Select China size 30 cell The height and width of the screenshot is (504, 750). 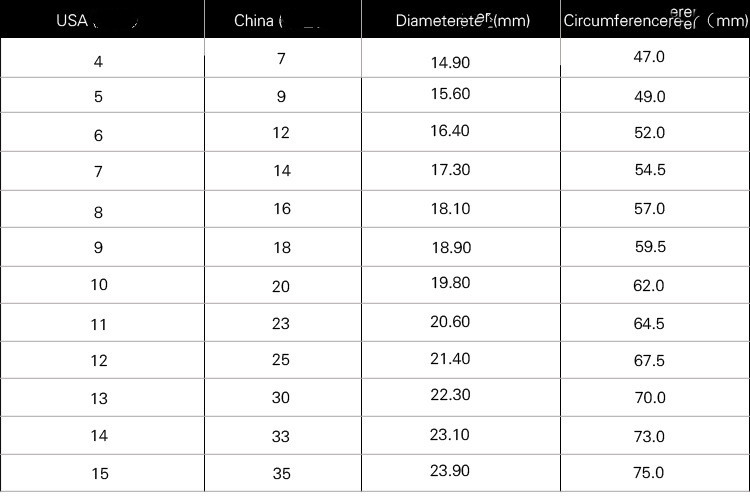click(281, 397)
